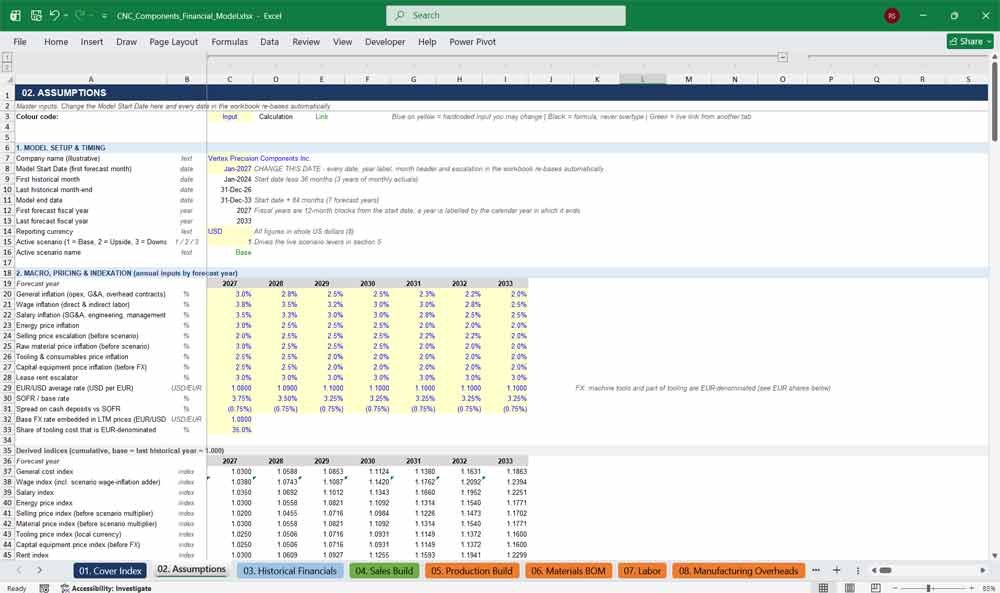
Task: Click the Select All corner triangle
Action: (x=7, y=79)
